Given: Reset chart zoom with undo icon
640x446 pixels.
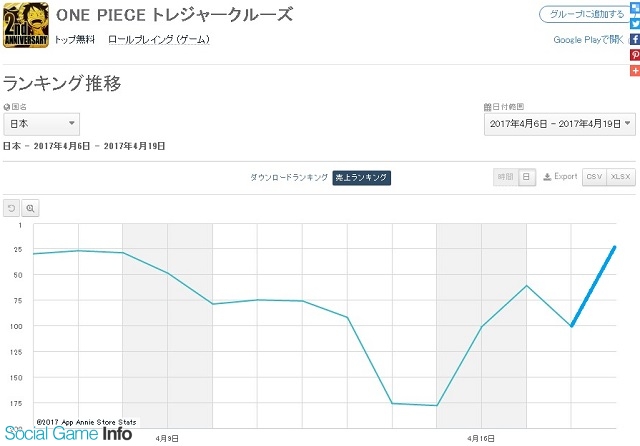Looking at the screenshot, I should 11,208.
